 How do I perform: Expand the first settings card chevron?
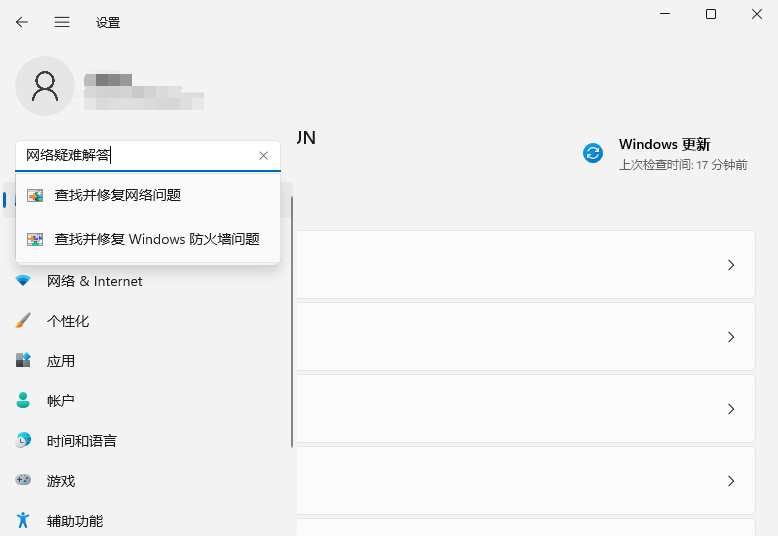(731, 265)
